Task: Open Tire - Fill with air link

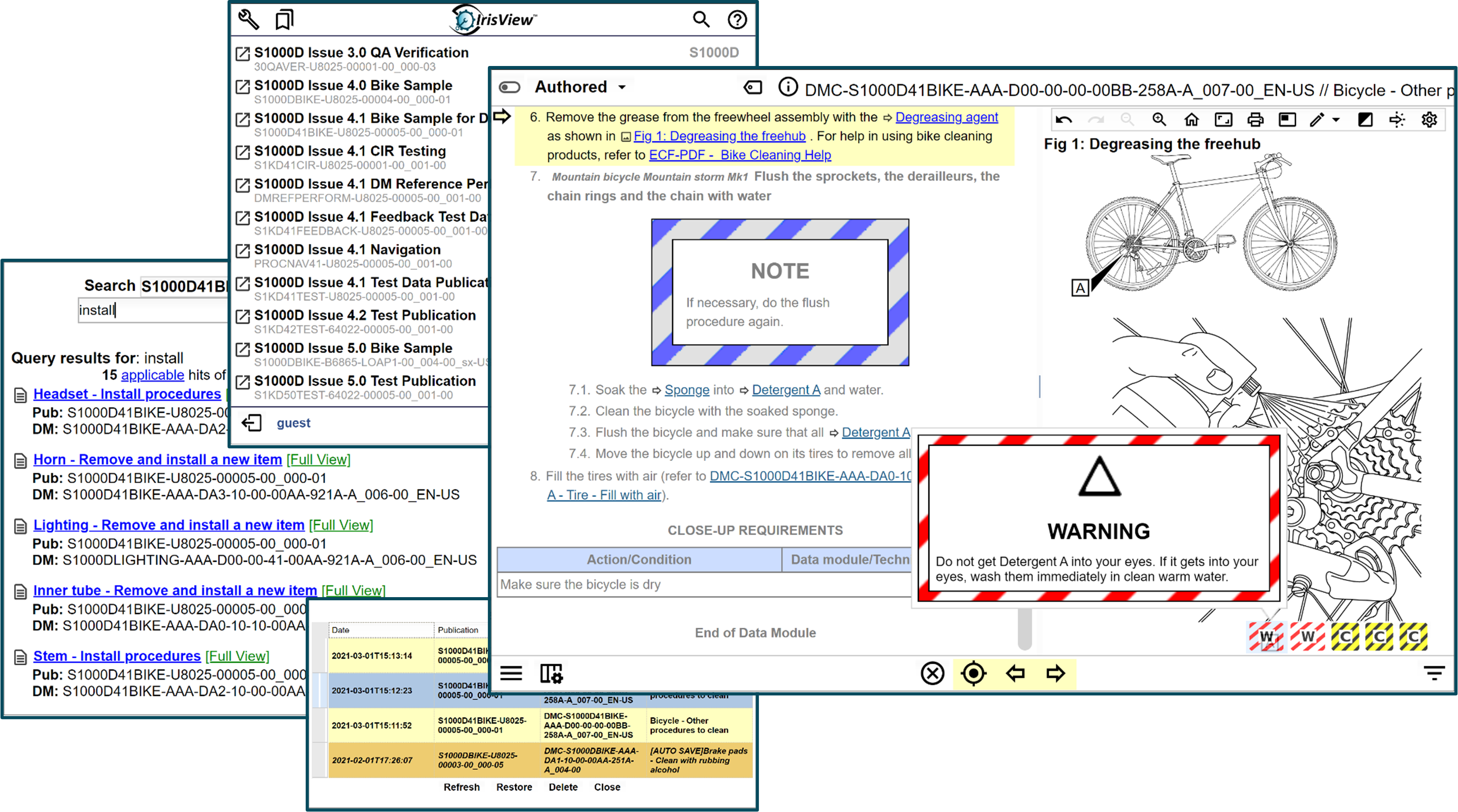Action: click(x=604, y=495)
